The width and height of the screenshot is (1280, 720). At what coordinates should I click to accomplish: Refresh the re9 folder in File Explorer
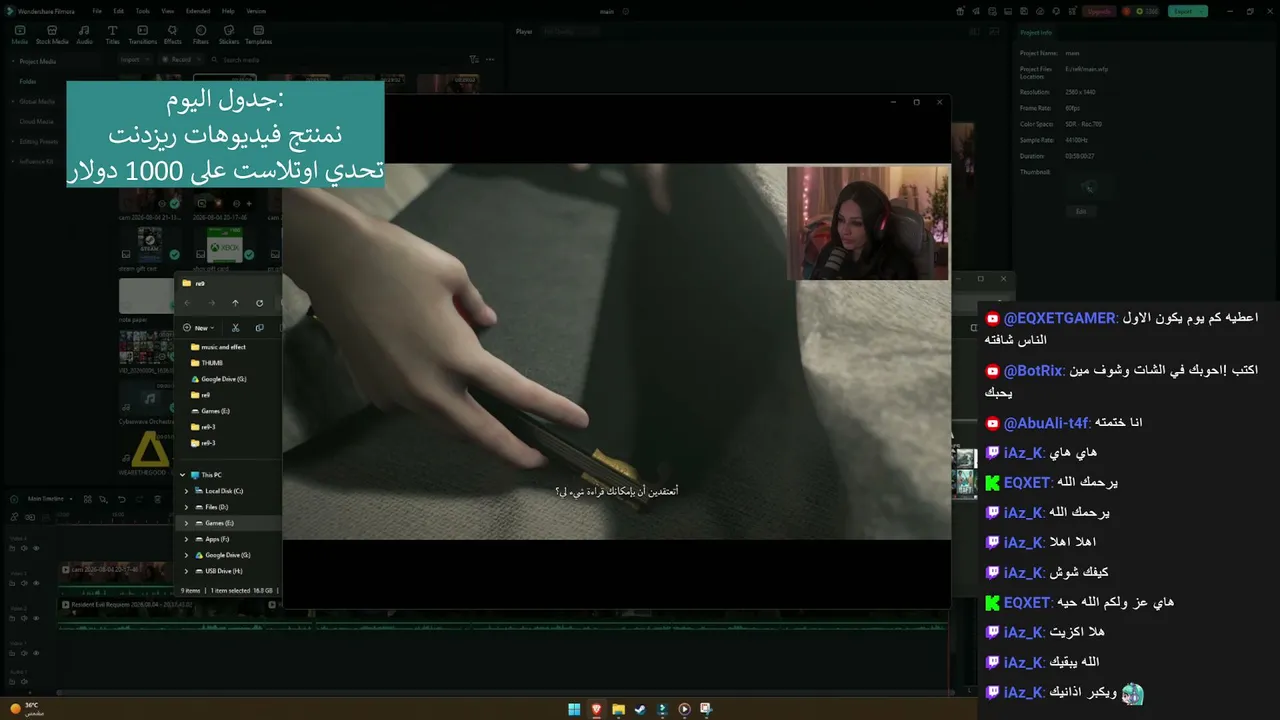pos(259,303)
